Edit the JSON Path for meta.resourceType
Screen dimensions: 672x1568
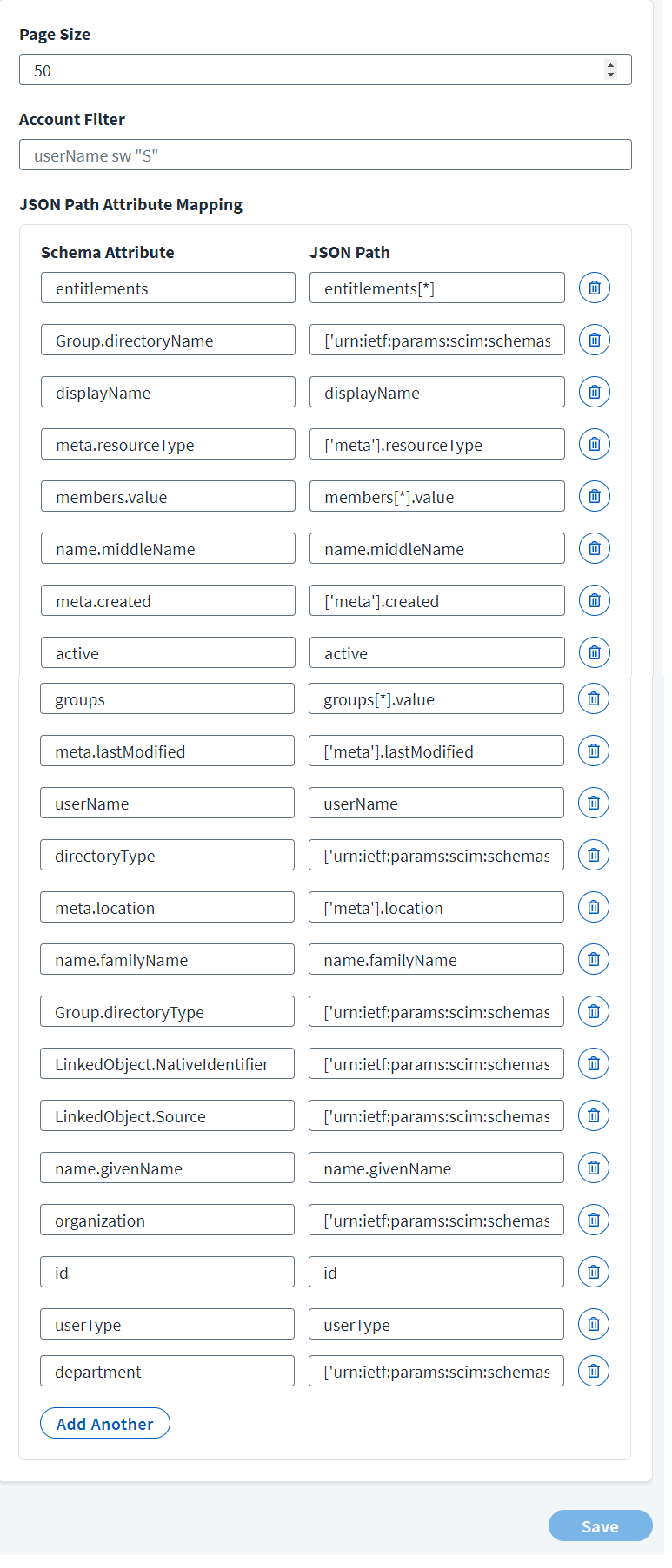click(437, 444)
